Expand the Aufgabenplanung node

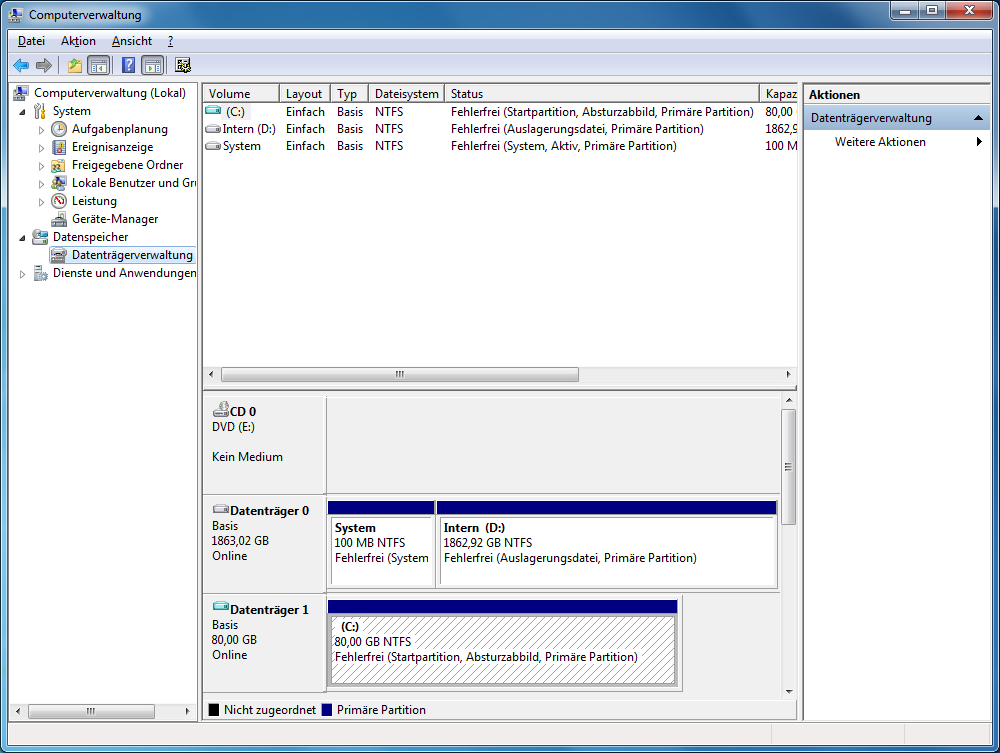(x=41, y=130)
